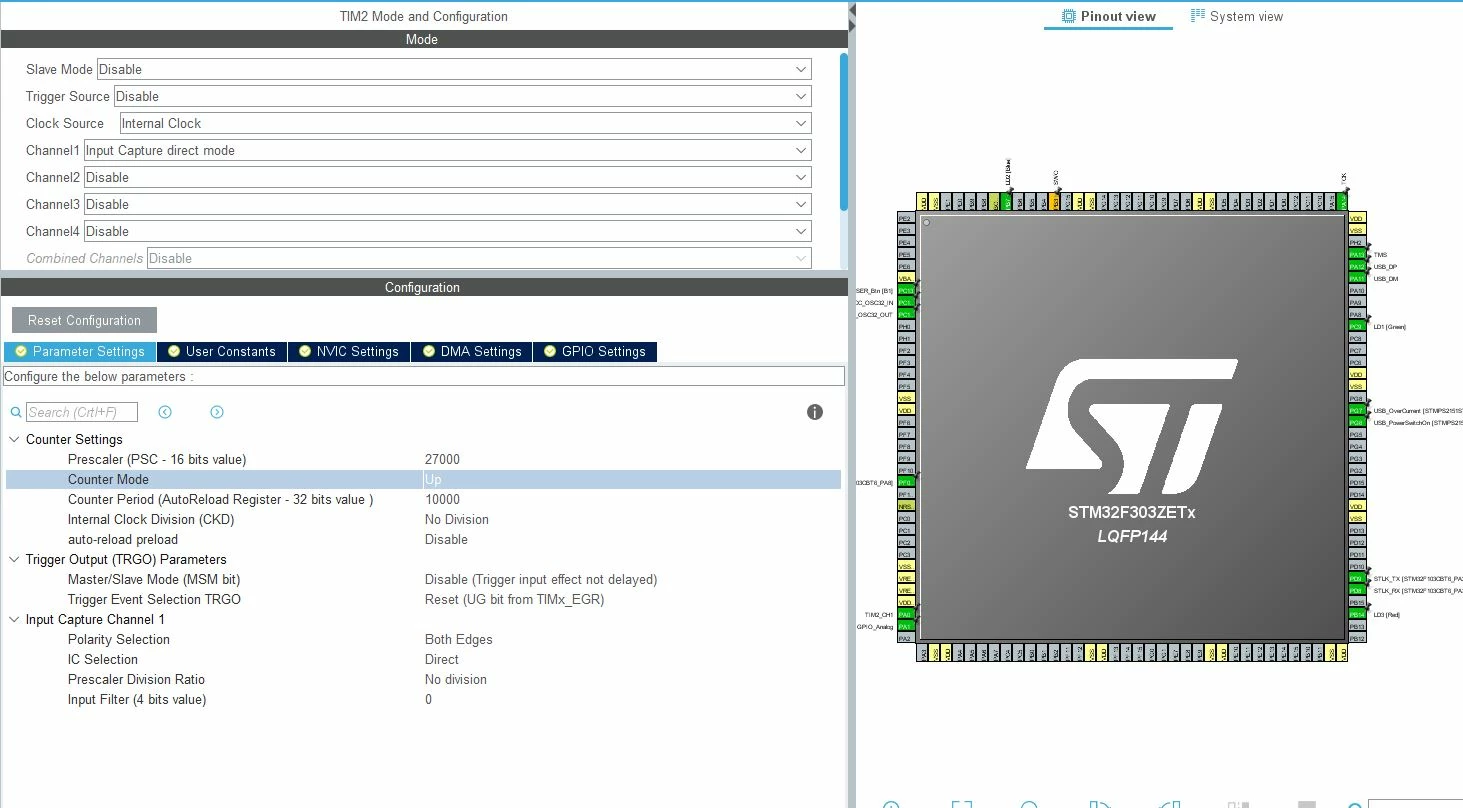The image size is (1463, 808).
Task: Click pin PA0 labeled TIM2_CH1
Action: (x=905, y=614)
